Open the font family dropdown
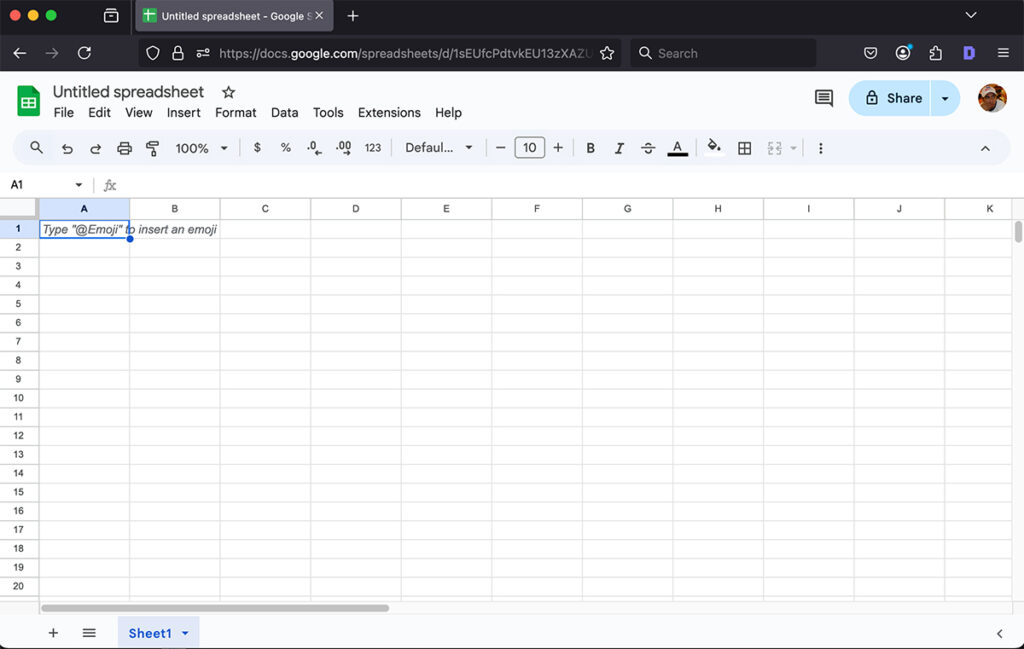 437,147
